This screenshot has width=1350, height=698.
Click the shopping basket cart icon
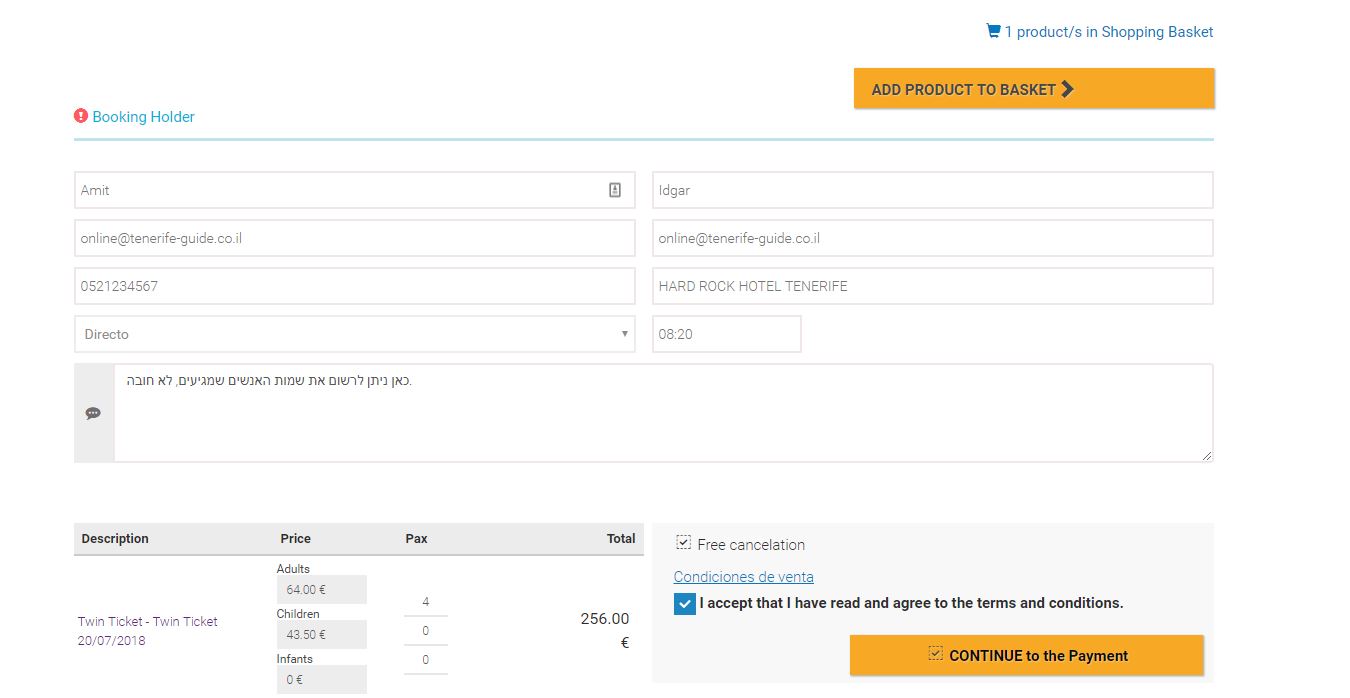(x=993, y=31)
